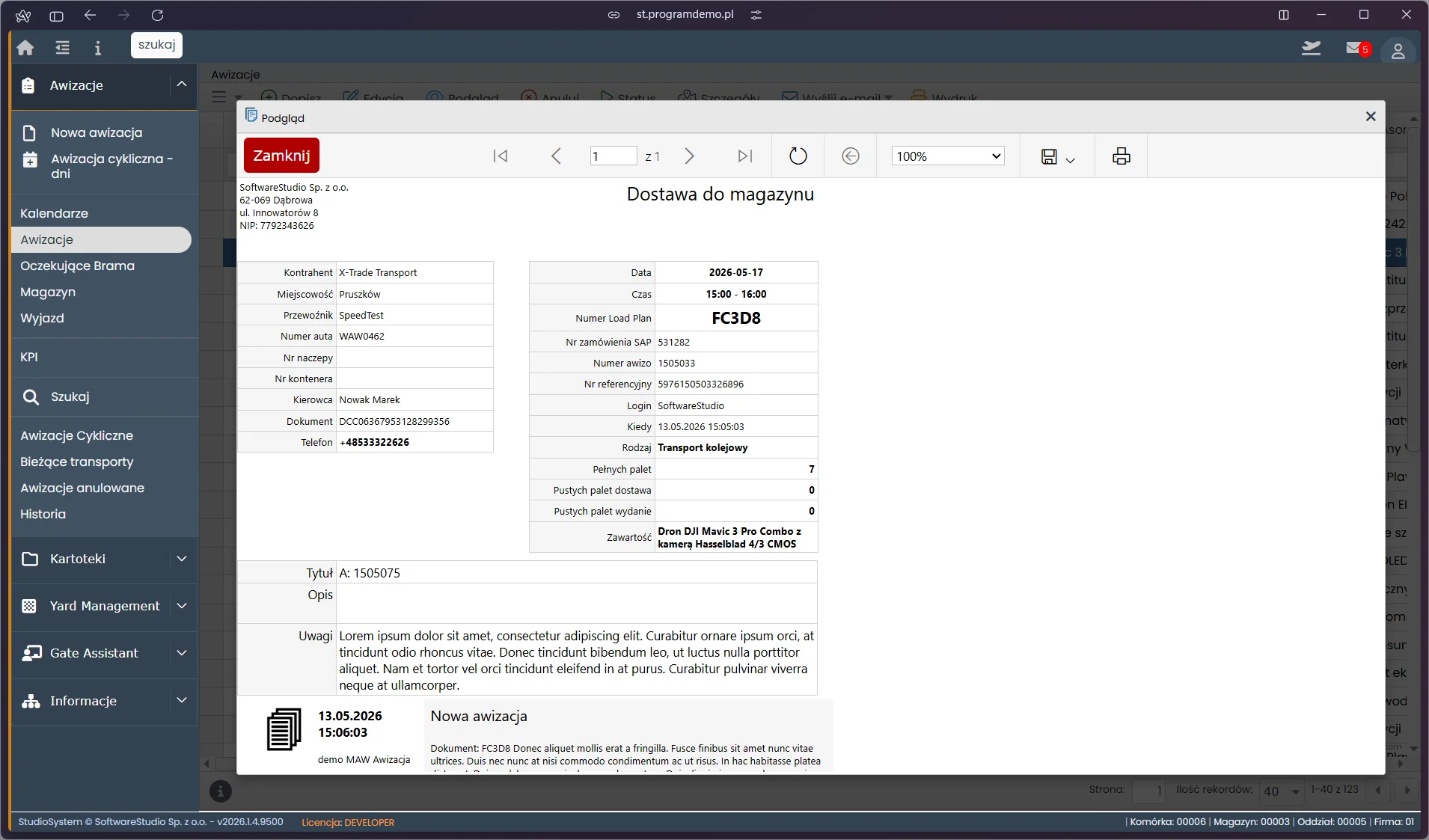Click the szukaj search box

[x=156, y=45]
